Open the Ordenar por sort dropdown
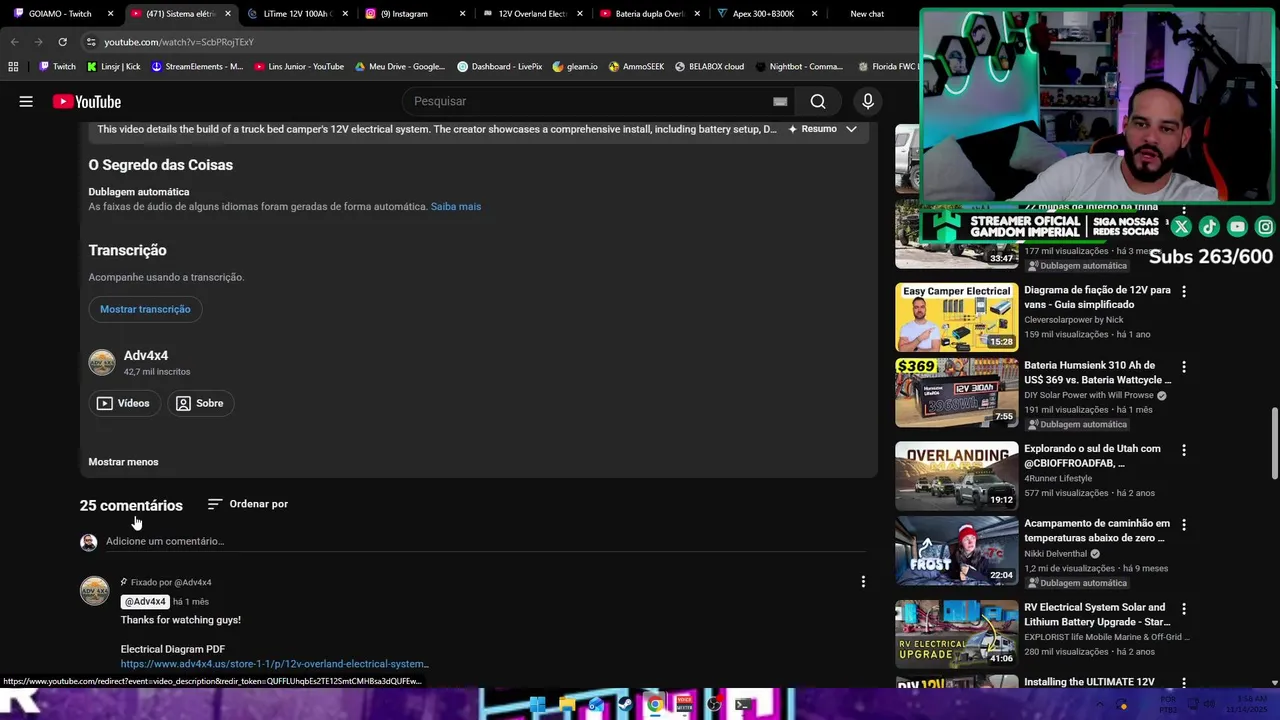 click(x=248, y=504)
